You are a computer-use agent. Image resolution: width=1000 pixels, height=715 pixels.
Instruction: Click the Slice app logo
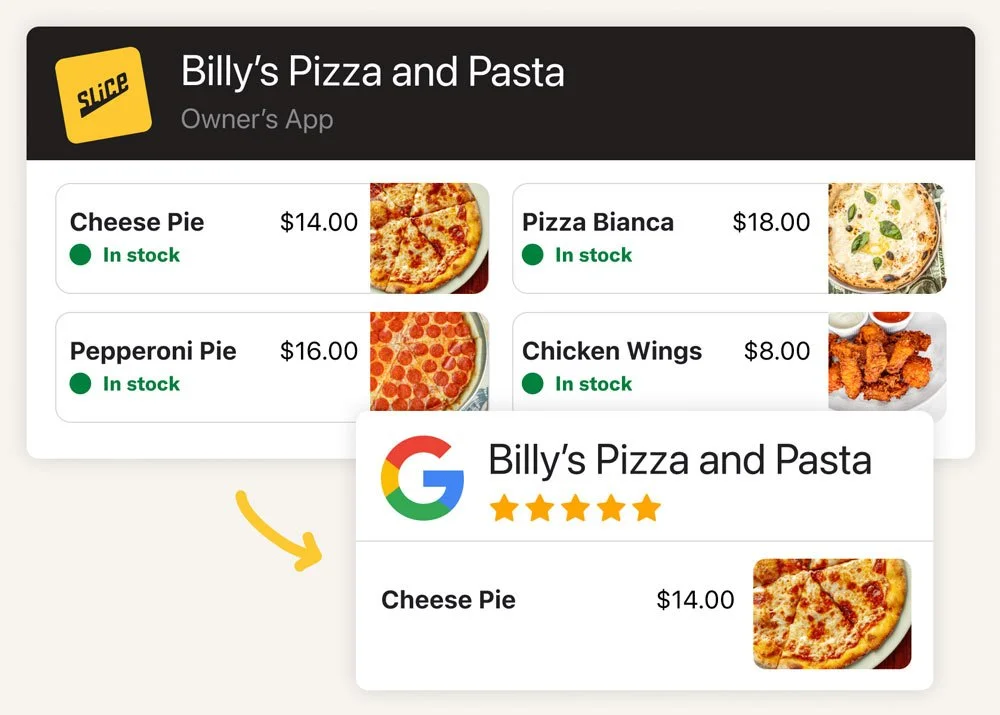(104, 93)
